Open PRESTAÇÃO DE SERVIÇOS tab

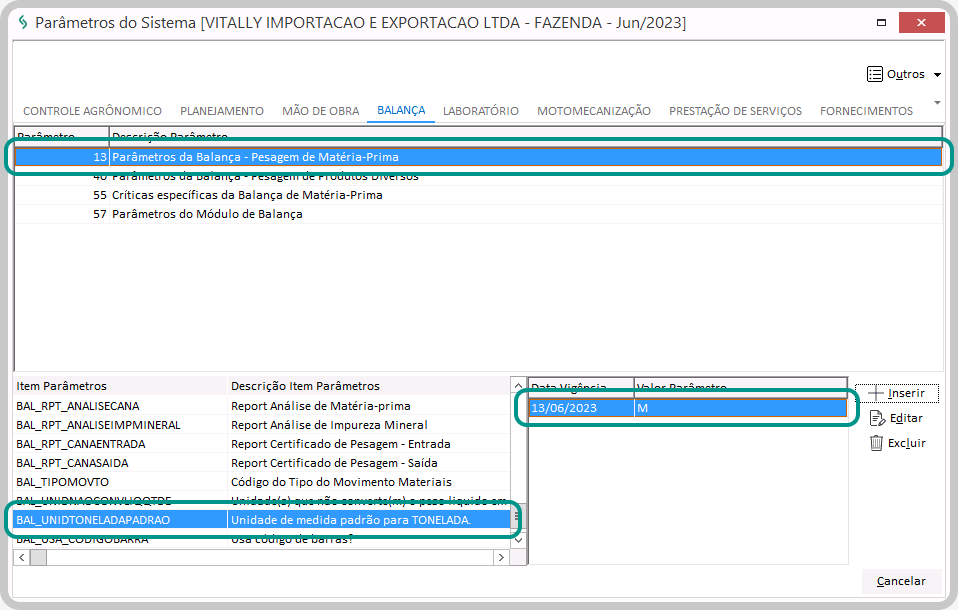[x=735, y=111]
